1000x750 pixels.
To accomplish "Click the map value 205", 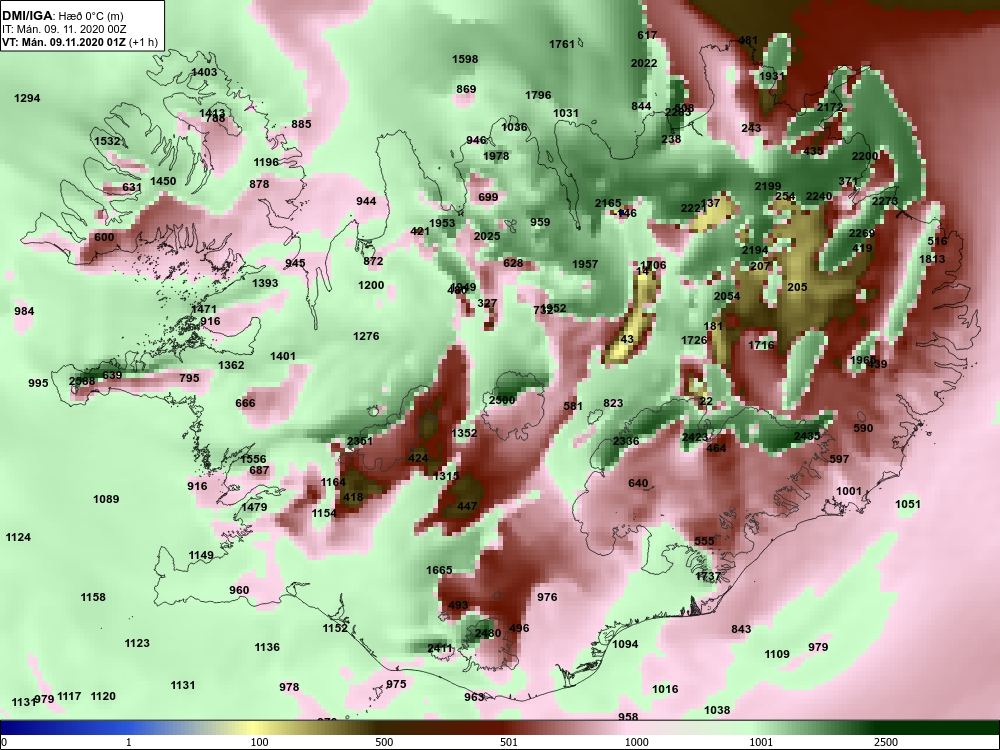I will (797, 288).
